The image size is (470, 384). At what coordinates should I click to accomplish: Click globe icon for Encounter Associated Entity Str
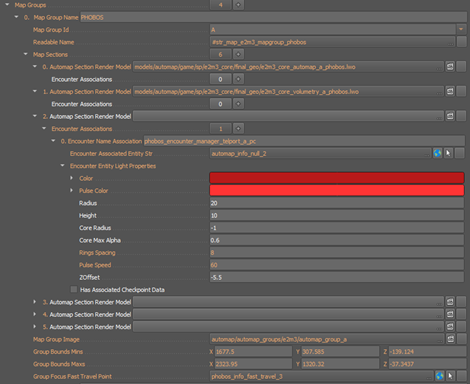(437, 153)
